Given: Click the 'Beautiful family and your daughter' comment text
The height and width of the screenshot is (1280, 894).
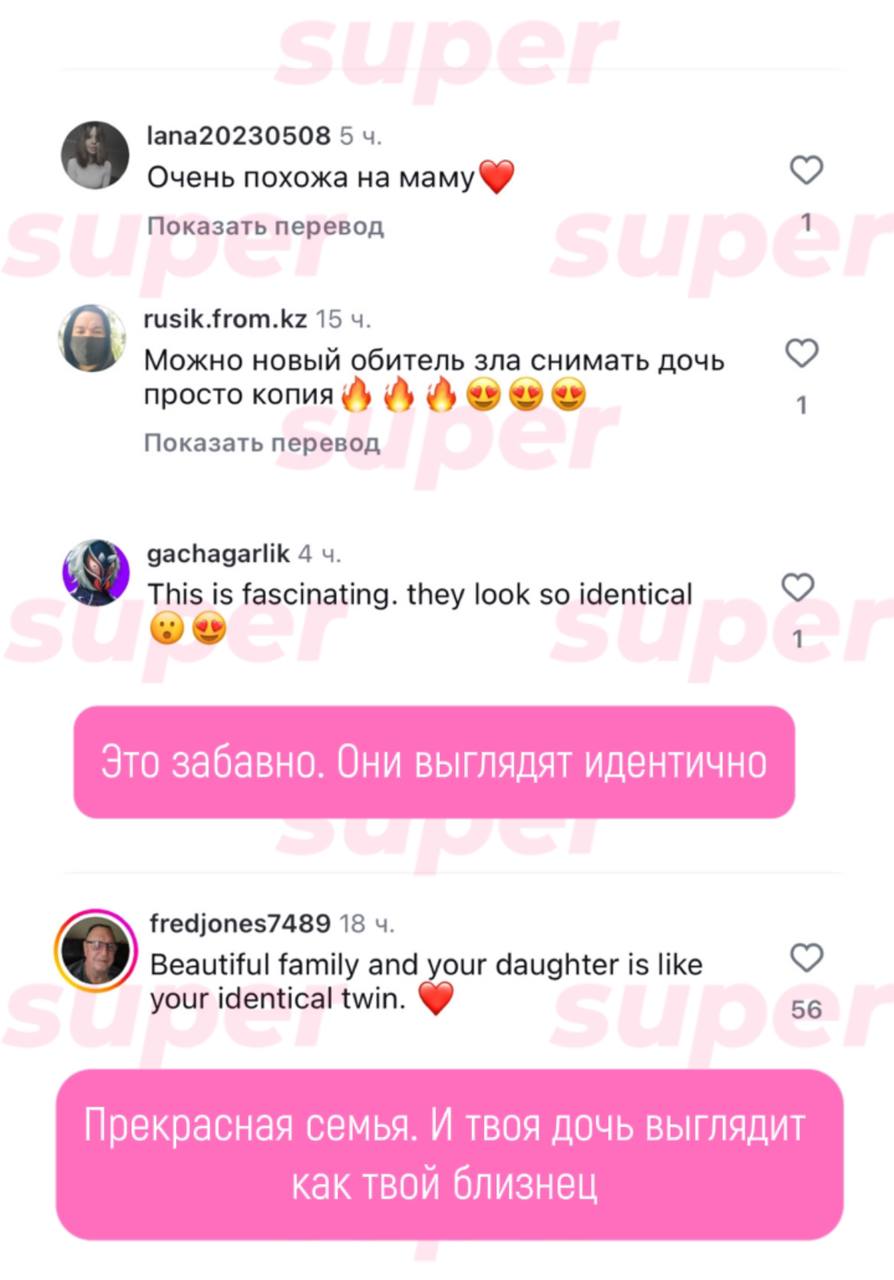Looking at the screenshot, I should point(426,981).
